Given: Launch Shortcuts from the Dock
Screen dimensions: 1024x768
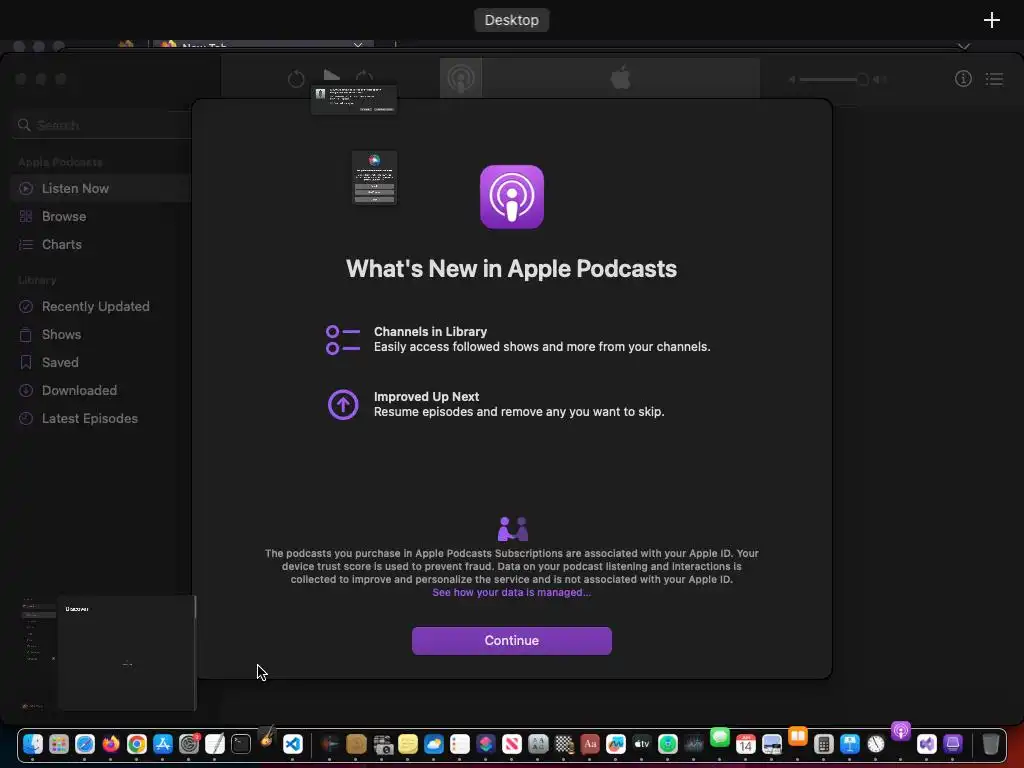Looking at the screenshot, I should (486, 744).
